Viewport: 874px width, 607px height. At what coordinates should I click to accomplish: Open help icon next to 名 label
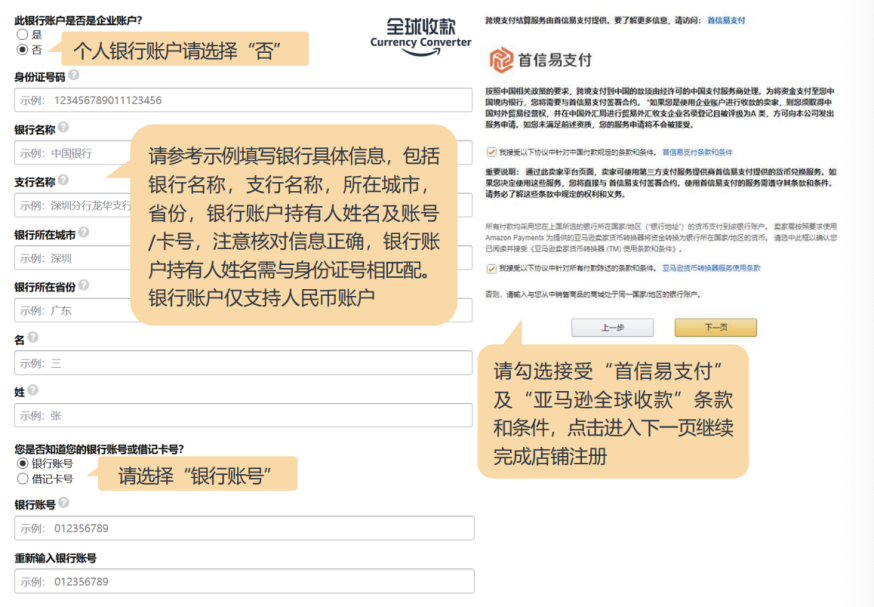[x=33, y=337]
